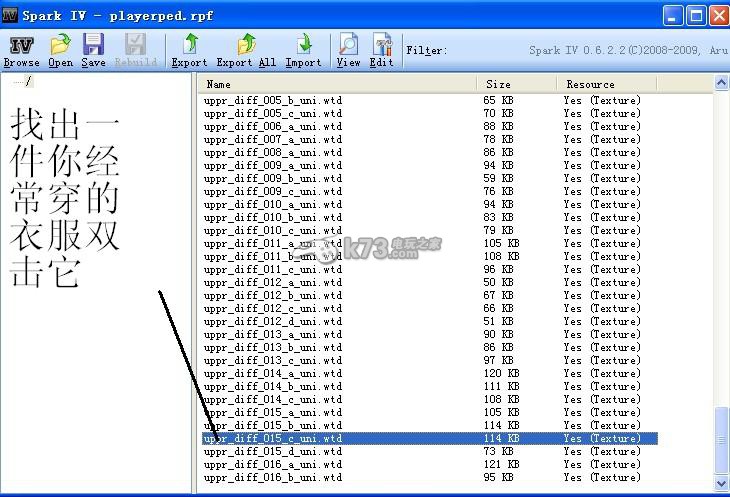Select the root folder tree node
730x497 pixels.
point(28,81)
